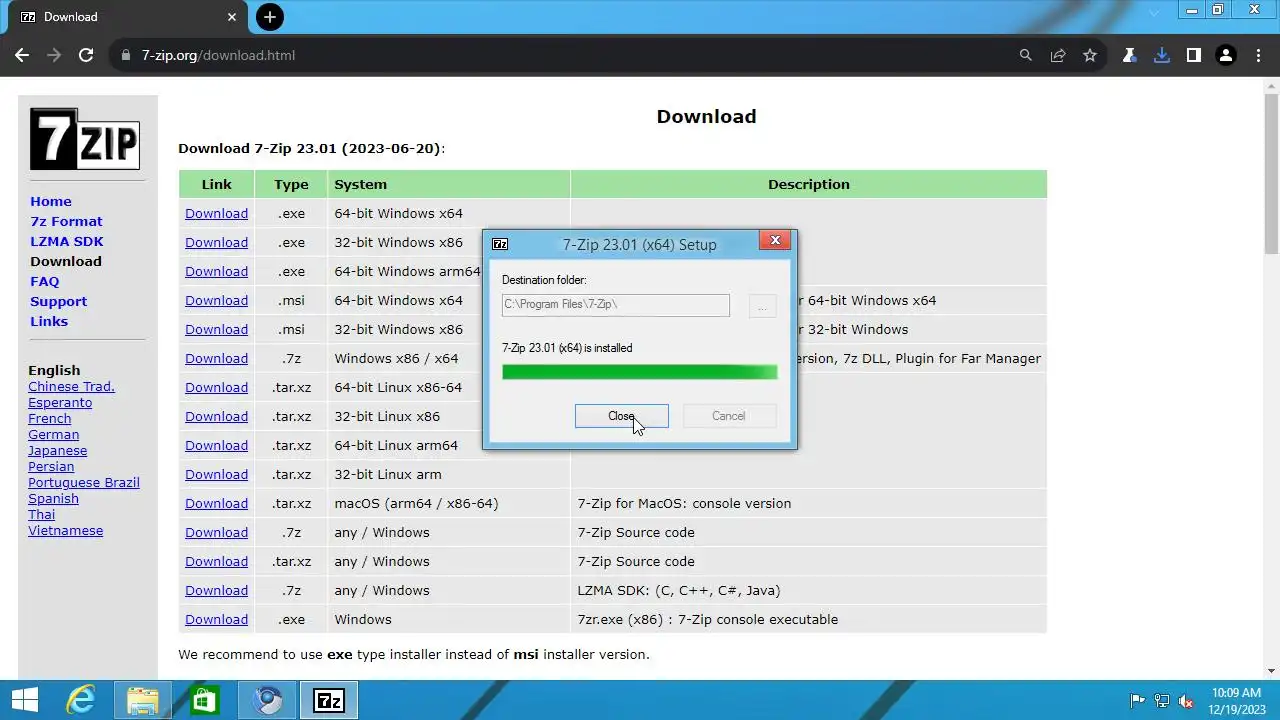Viewport: 1280px width, 720px height.
Task: Download the 64-bit Windows arm64 .exe
Action: (216, 271)
